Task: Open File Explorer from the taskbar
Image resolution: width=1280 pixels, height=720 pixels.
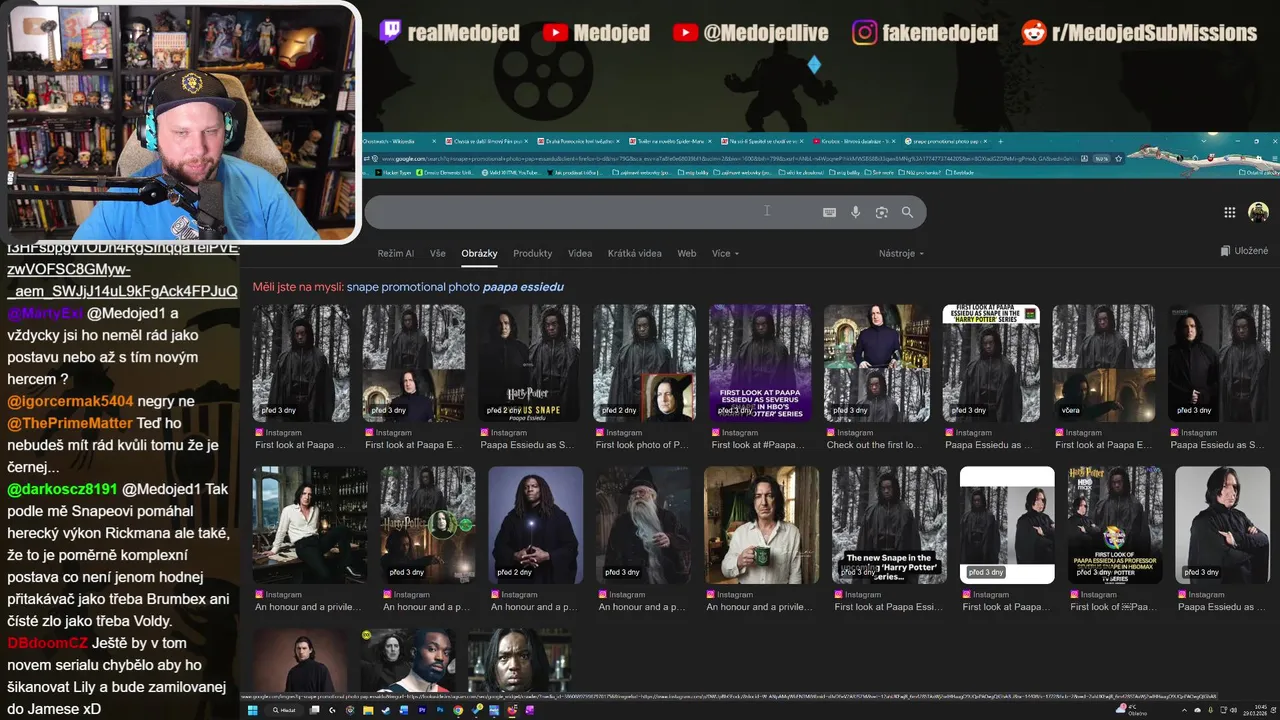Action: pos(368,710)
